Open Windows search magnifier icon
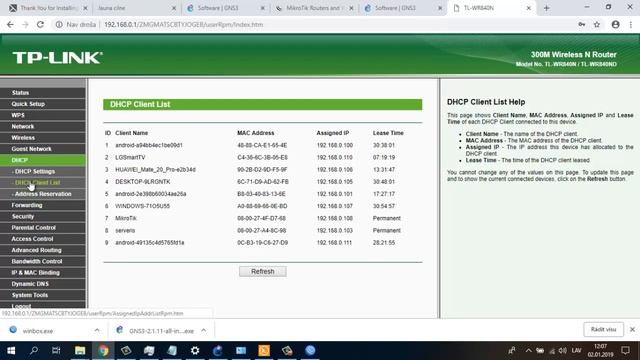640x360 pixels. pos(34,351)
